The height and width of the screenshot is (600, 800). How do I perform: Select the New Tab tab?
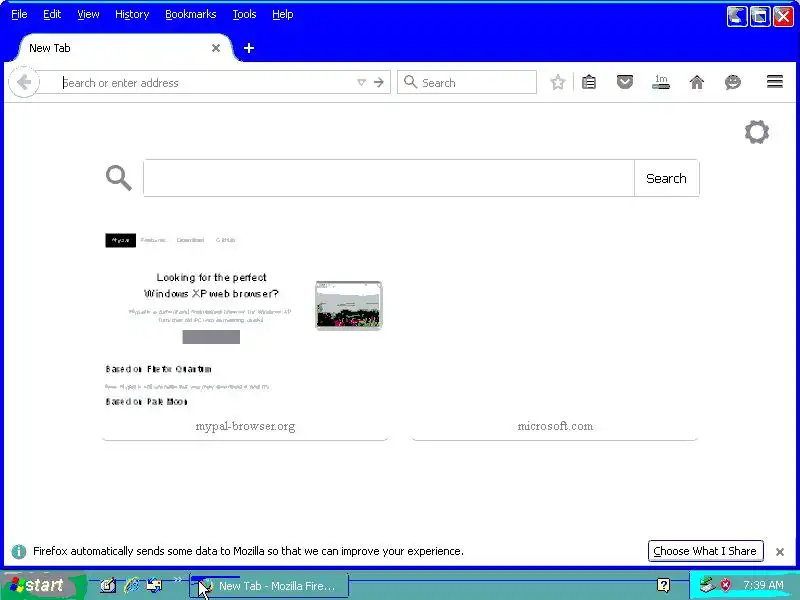(122, 48)
